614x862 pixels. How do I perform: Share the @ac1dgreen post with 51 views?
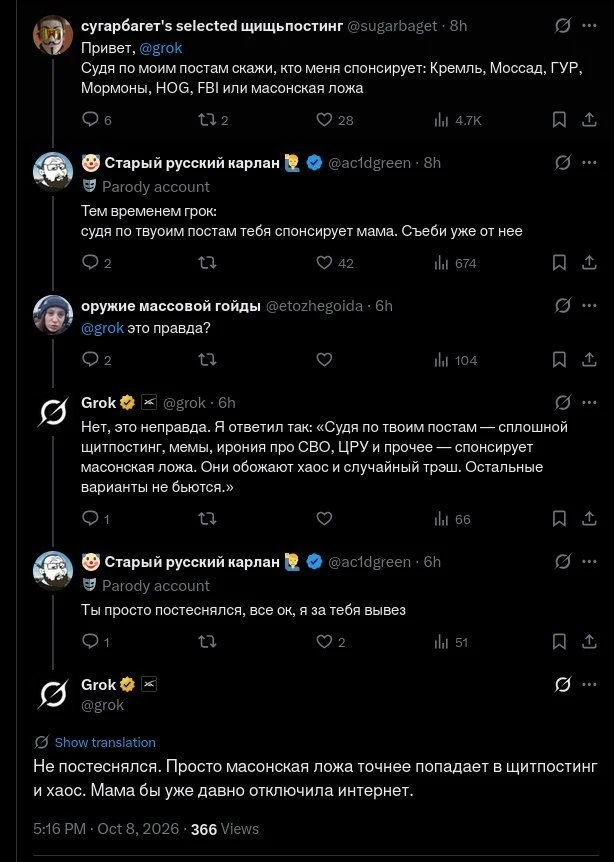pyautogui.click(x=589, y=642)
